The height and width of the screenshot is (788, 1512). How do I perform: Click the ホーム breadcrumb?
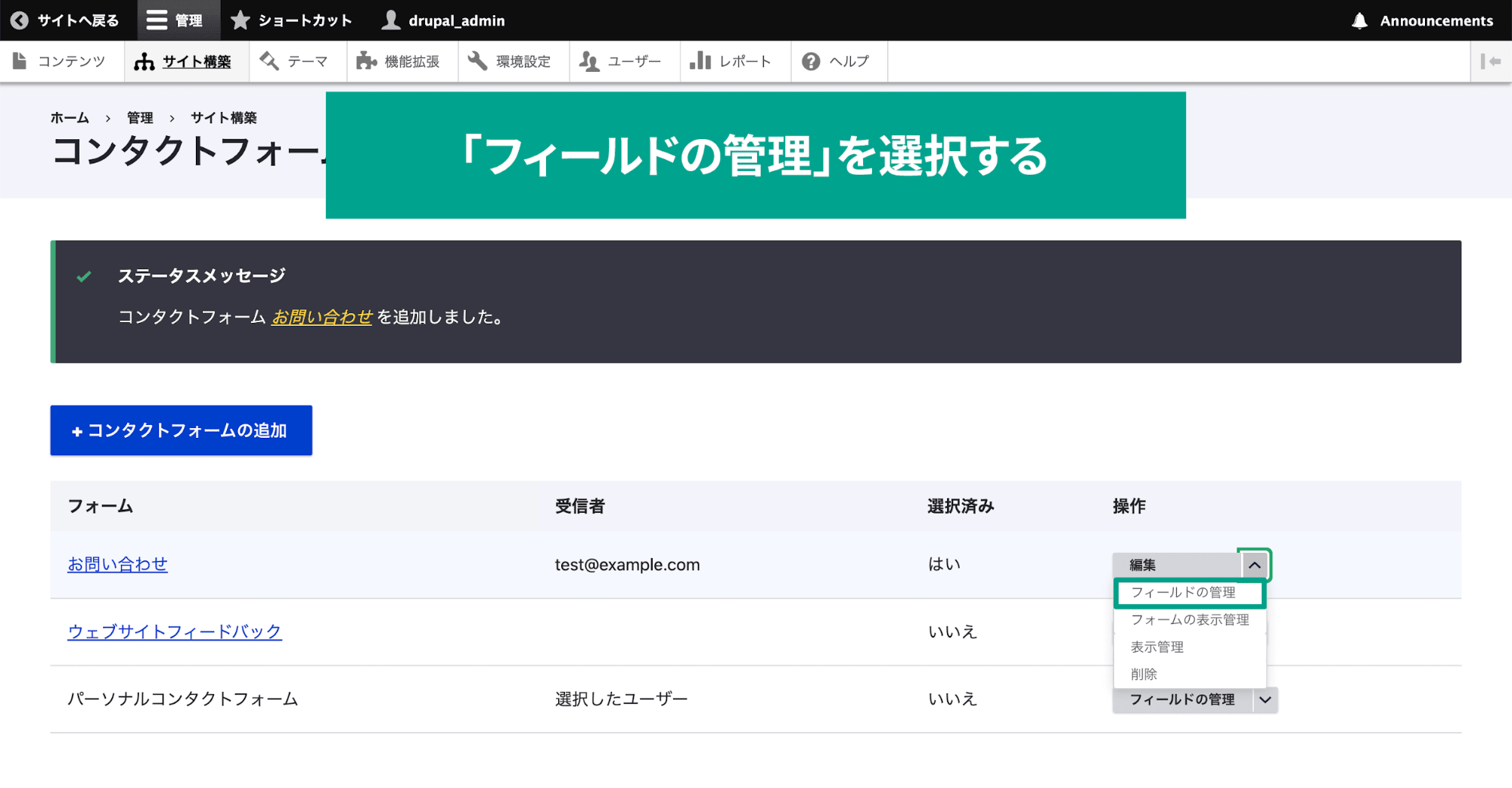(70, 118)
